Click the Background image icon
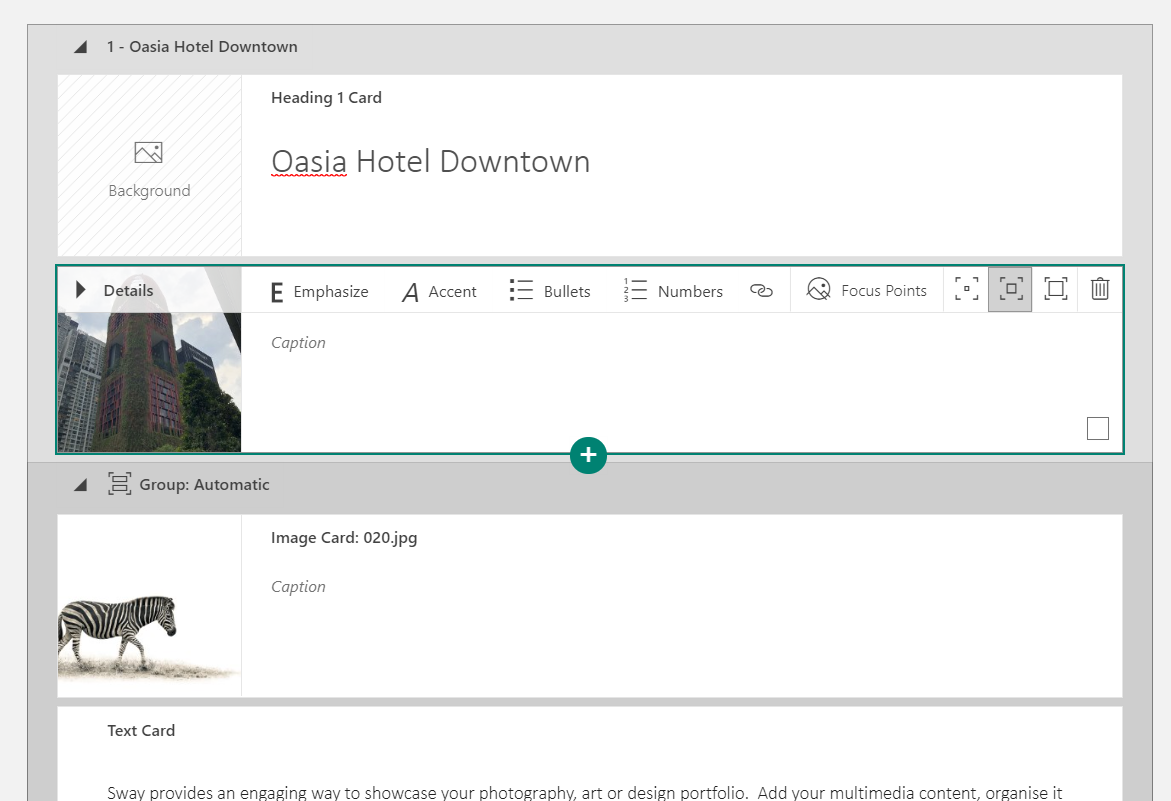The image size is (1171, 801). [149, 152]
